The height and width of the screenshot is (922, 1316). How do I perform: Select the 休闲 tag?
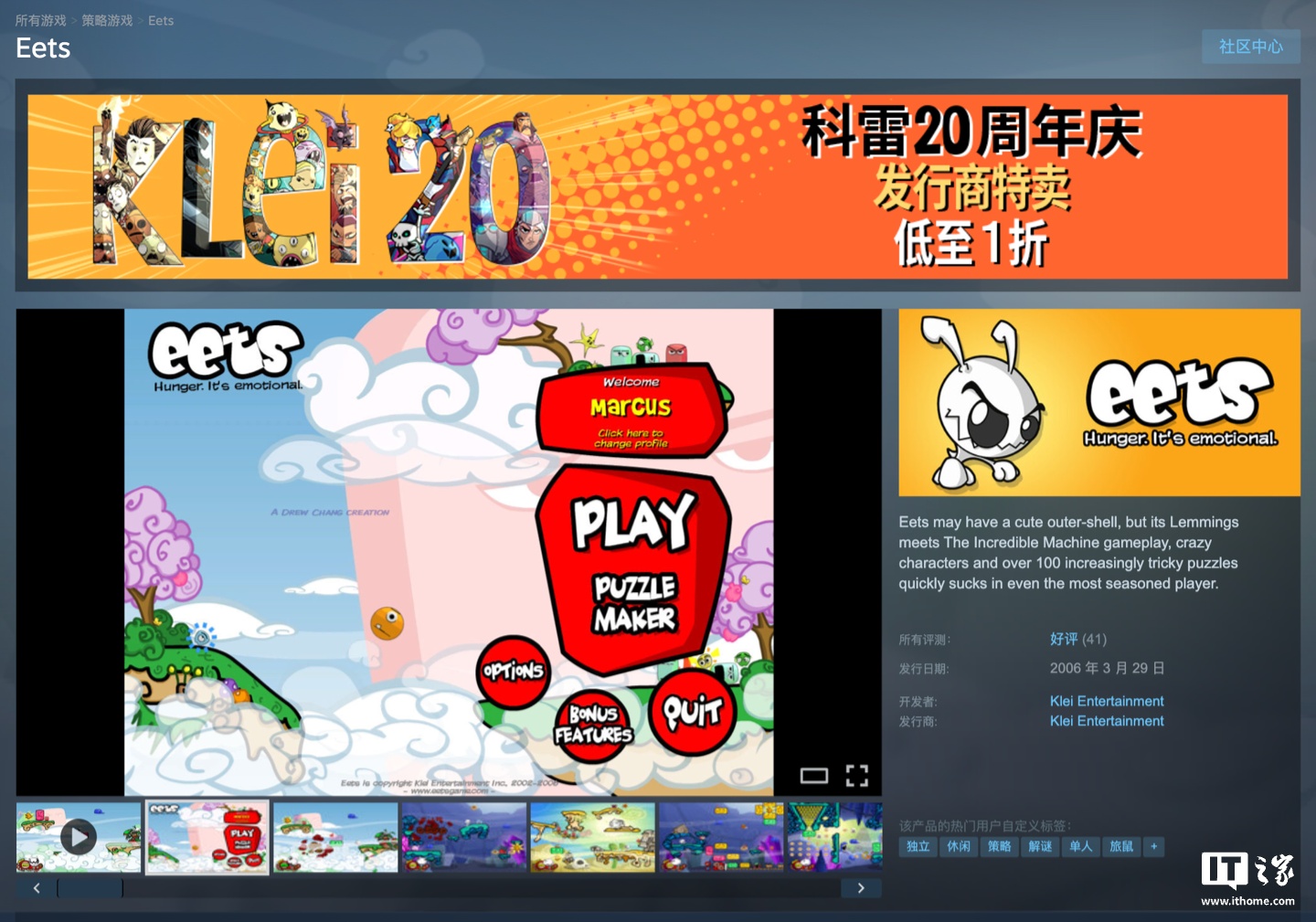pyautogui.click(x=959, y=847)
